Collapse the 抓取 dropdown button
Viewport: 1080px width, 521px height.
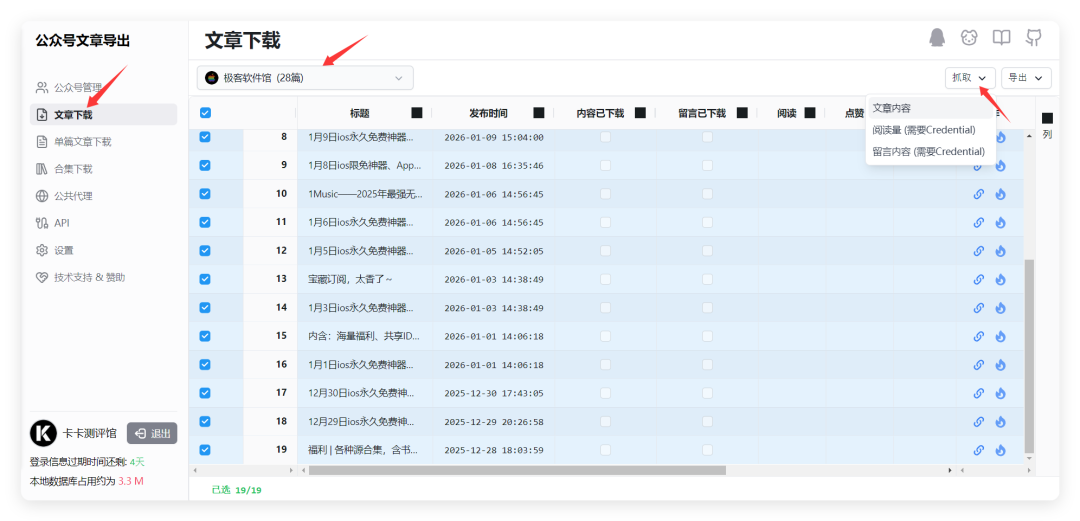click(970, 78)
